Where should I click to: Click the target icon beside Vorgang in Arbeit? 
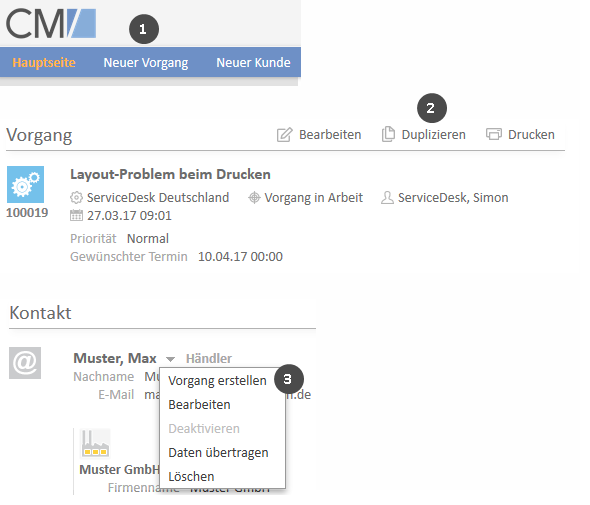pyautogui.click(x=254, y=198)
